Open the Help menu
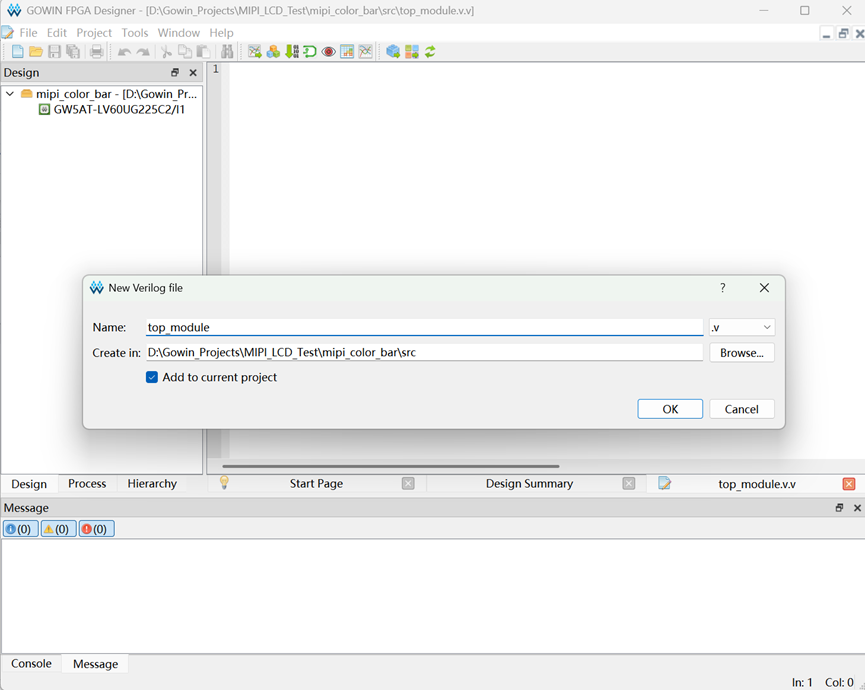Image resolution: width=865 pixels, height=690 pixels. tap(221, 33)
